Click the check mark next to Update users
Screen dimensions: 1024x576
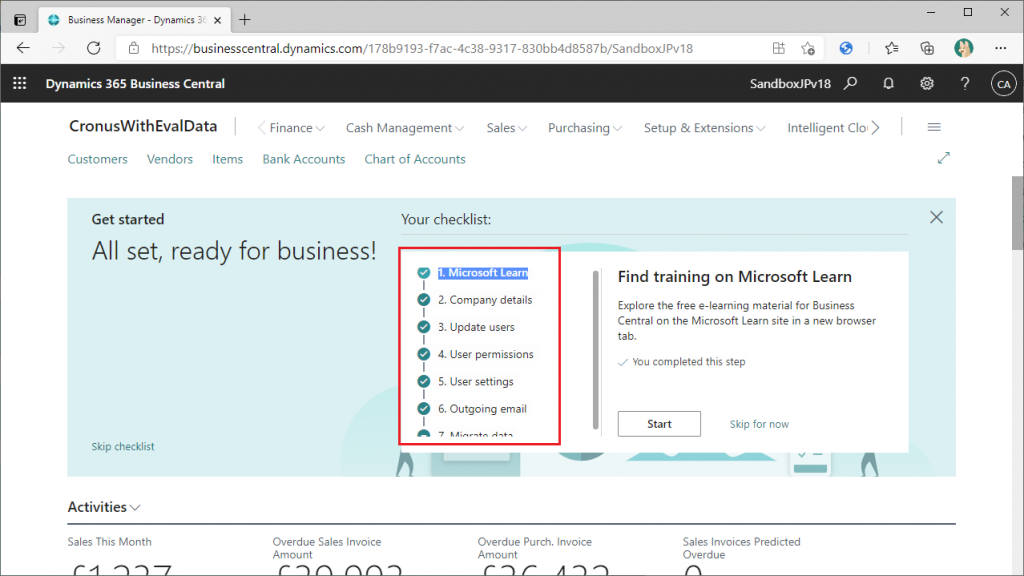pos(424,327)
